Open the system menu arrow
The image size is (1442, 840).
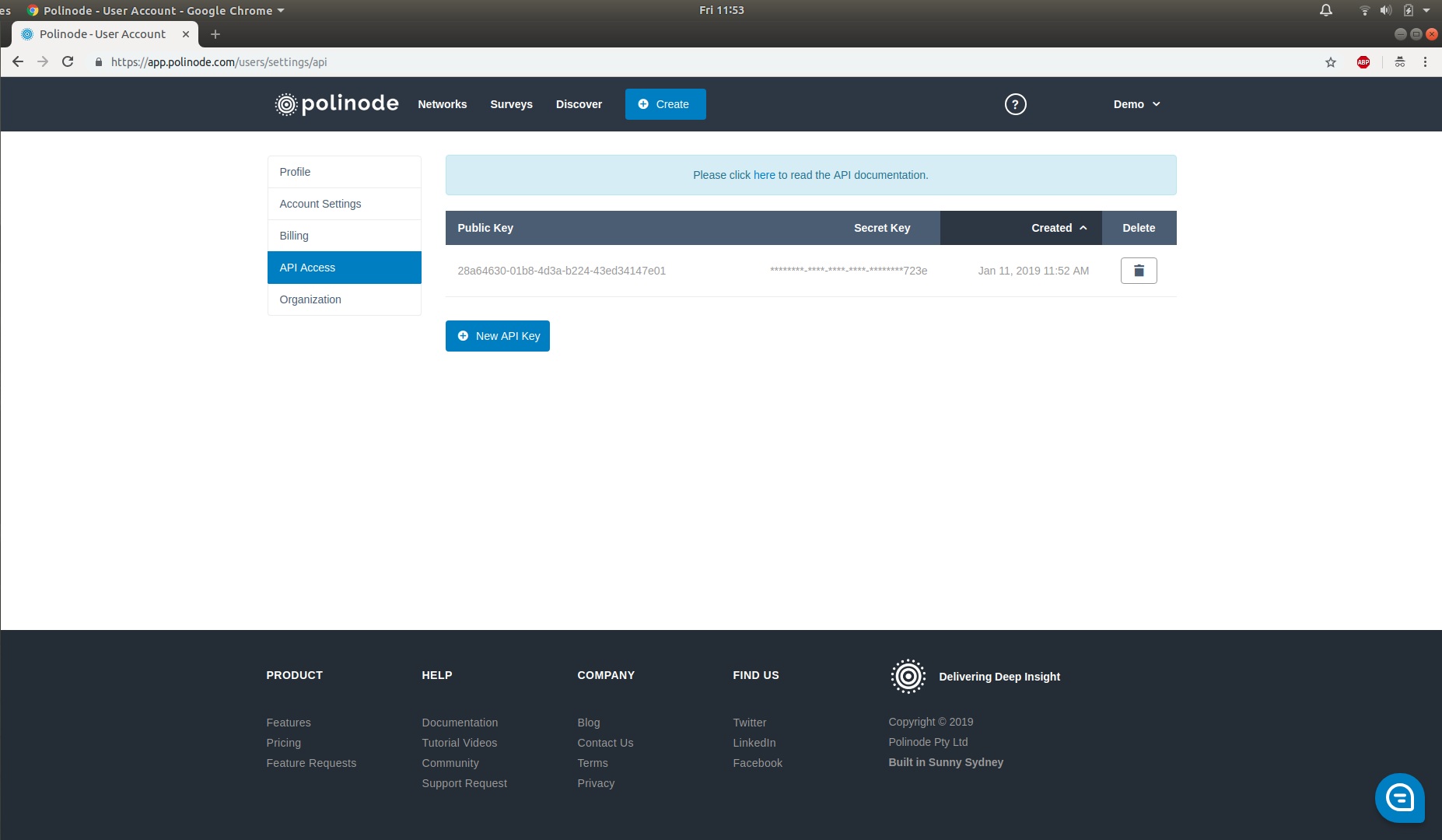click(1426, 10)
